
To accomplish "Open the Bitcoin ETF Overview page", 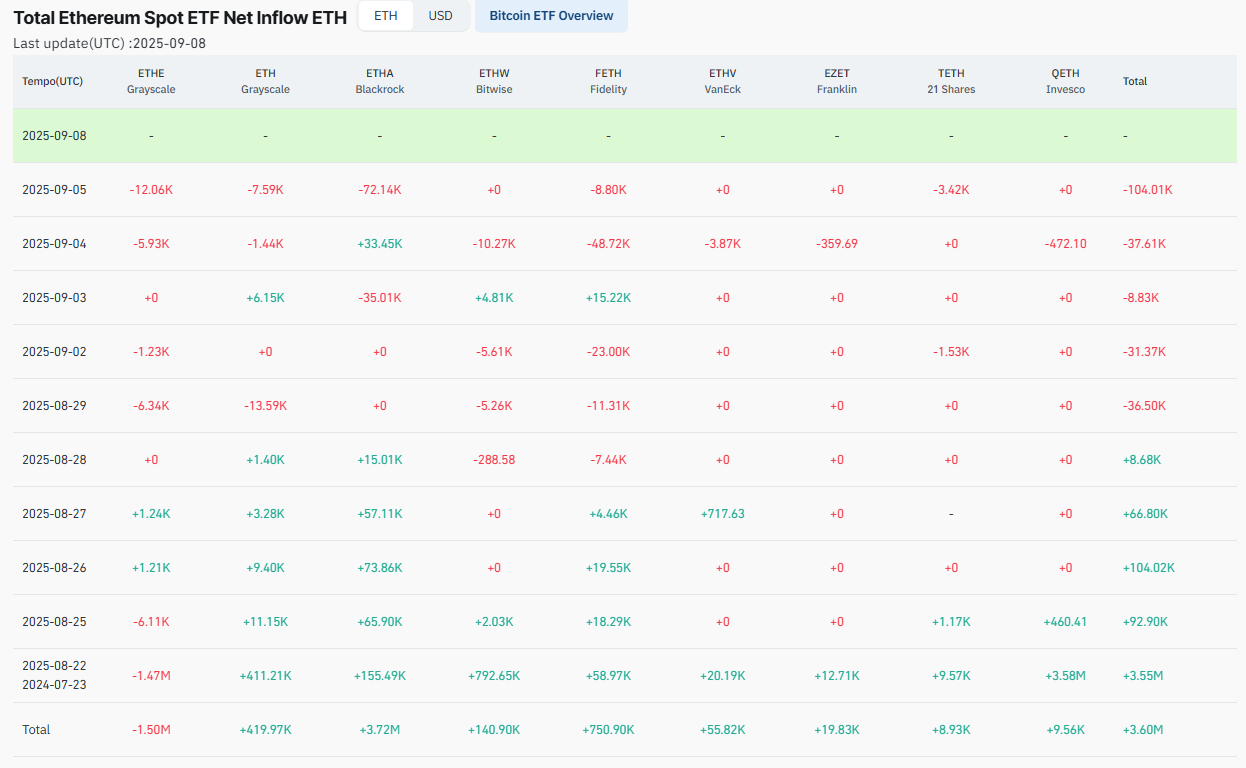I will click(551, 16).
